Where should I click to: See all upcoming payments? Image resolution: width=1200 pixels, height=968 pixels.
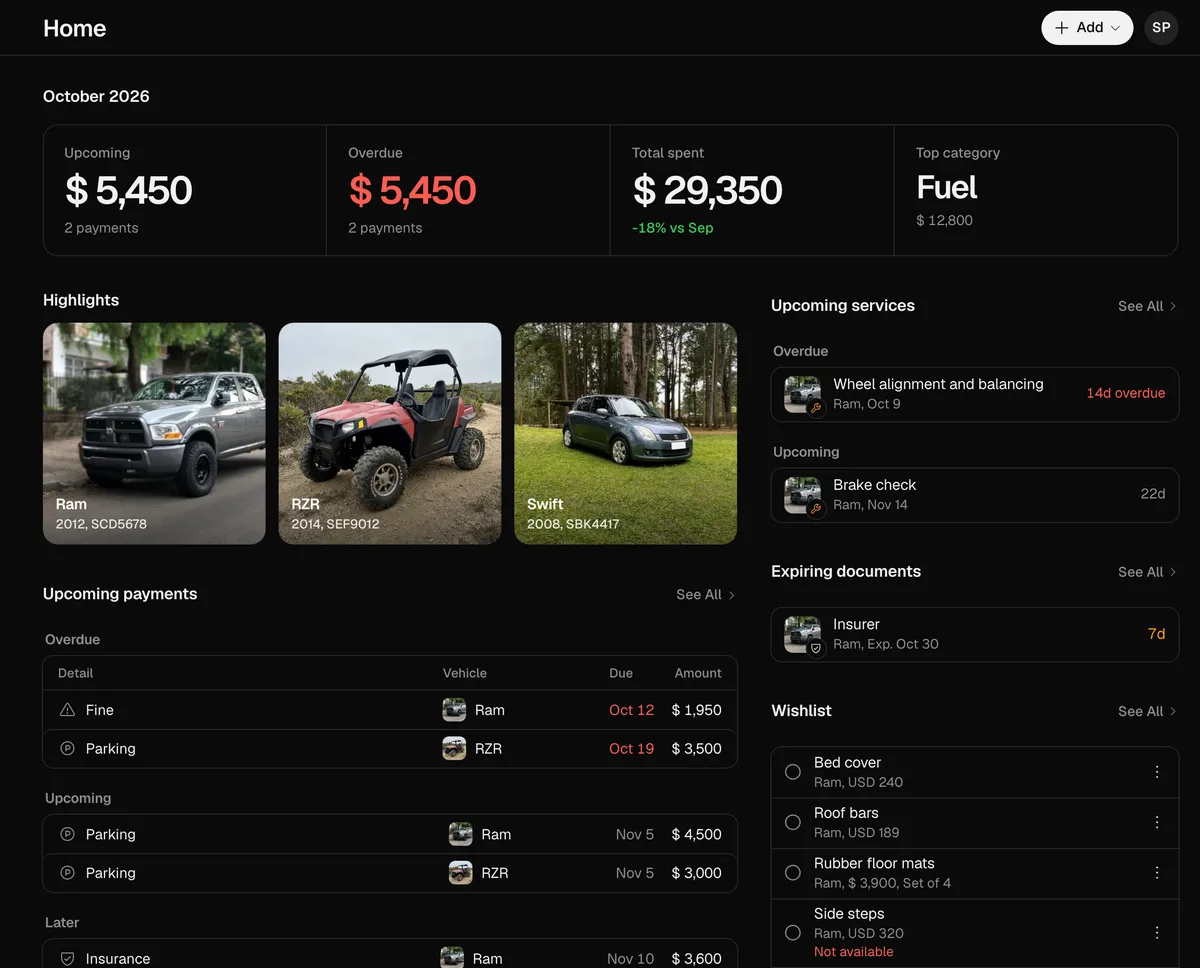pyautogui.click(x=706, y=595)
